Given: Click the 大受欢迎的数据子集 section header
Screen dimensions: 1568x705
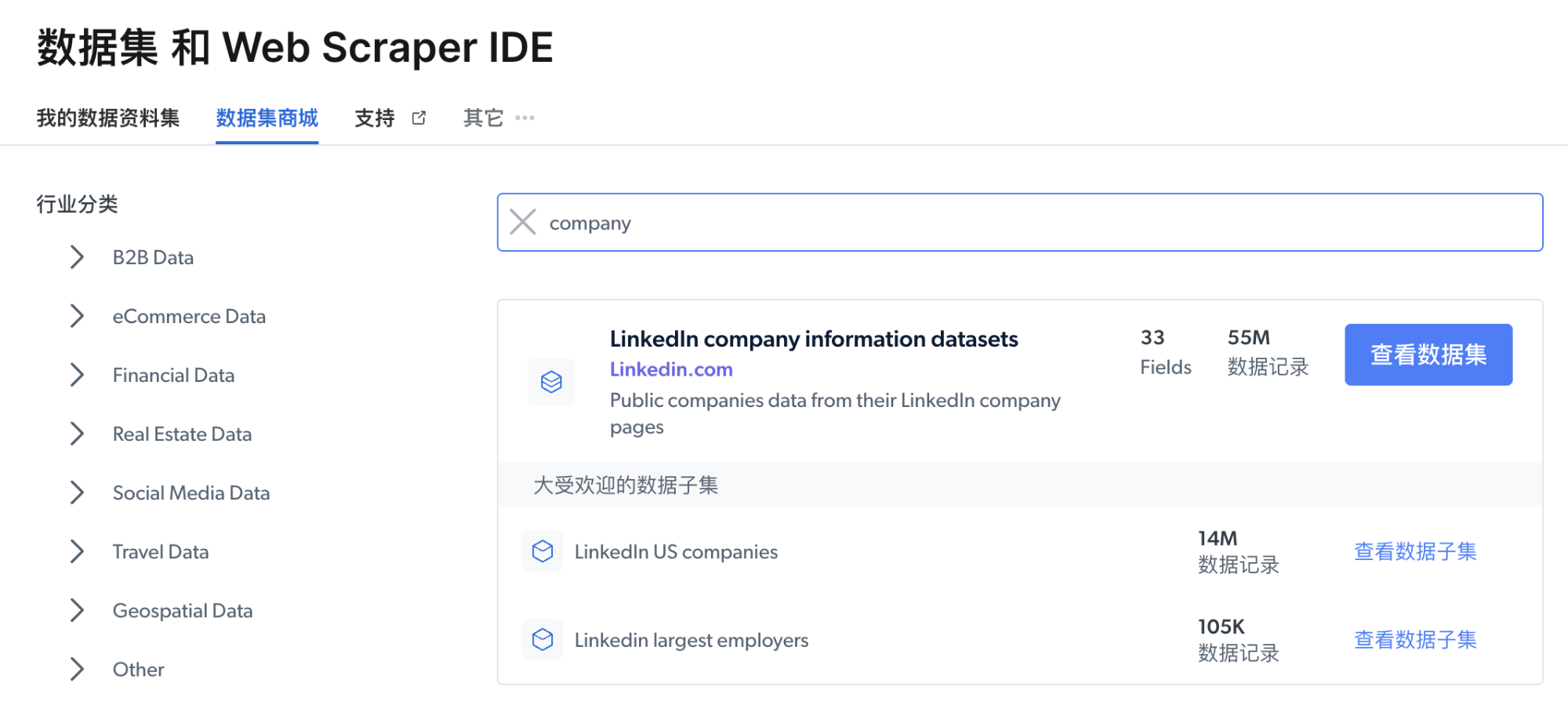Looking at the screenshot, I should (626, 485).
